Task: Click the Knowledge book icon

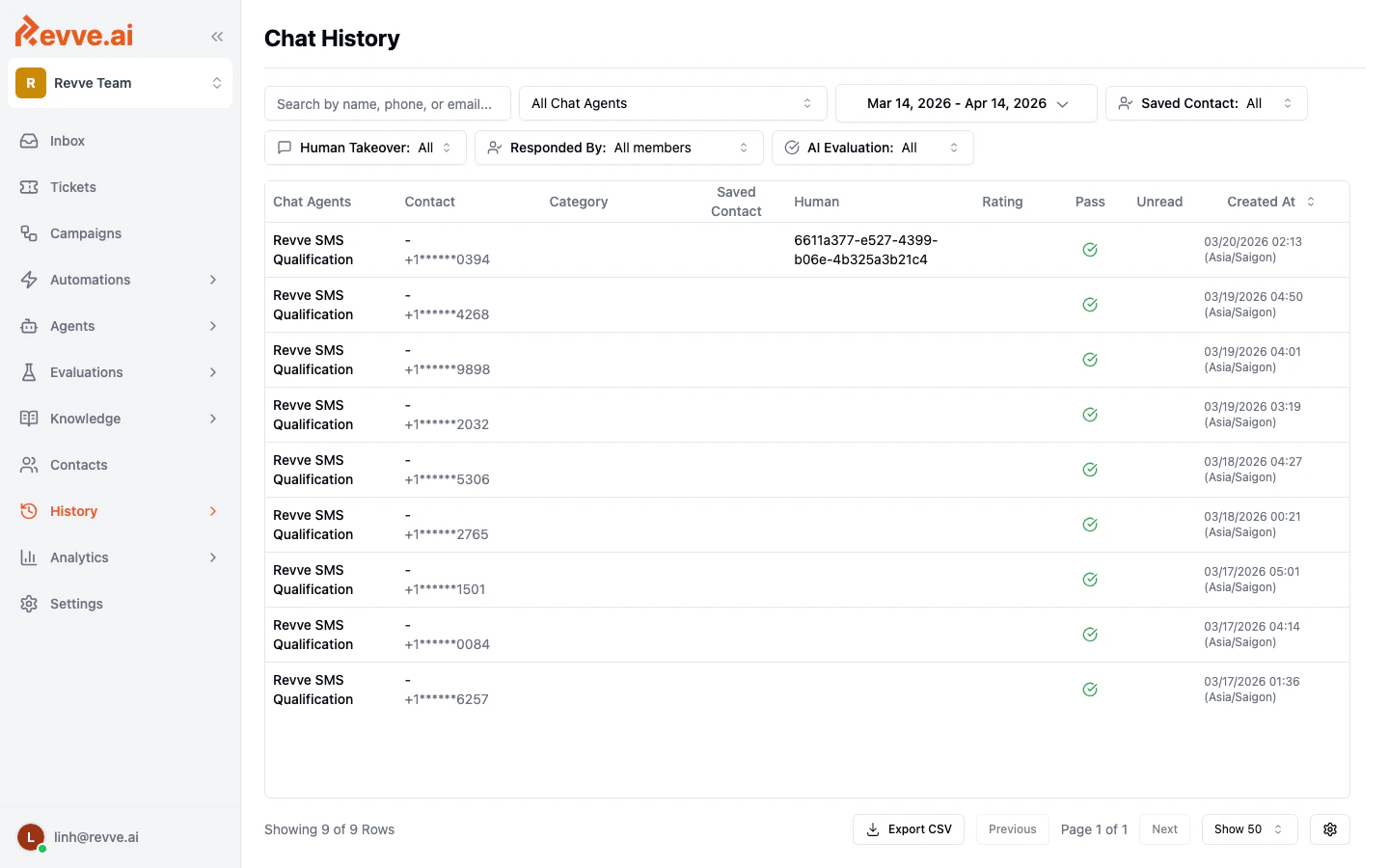Action: [29, 419]
